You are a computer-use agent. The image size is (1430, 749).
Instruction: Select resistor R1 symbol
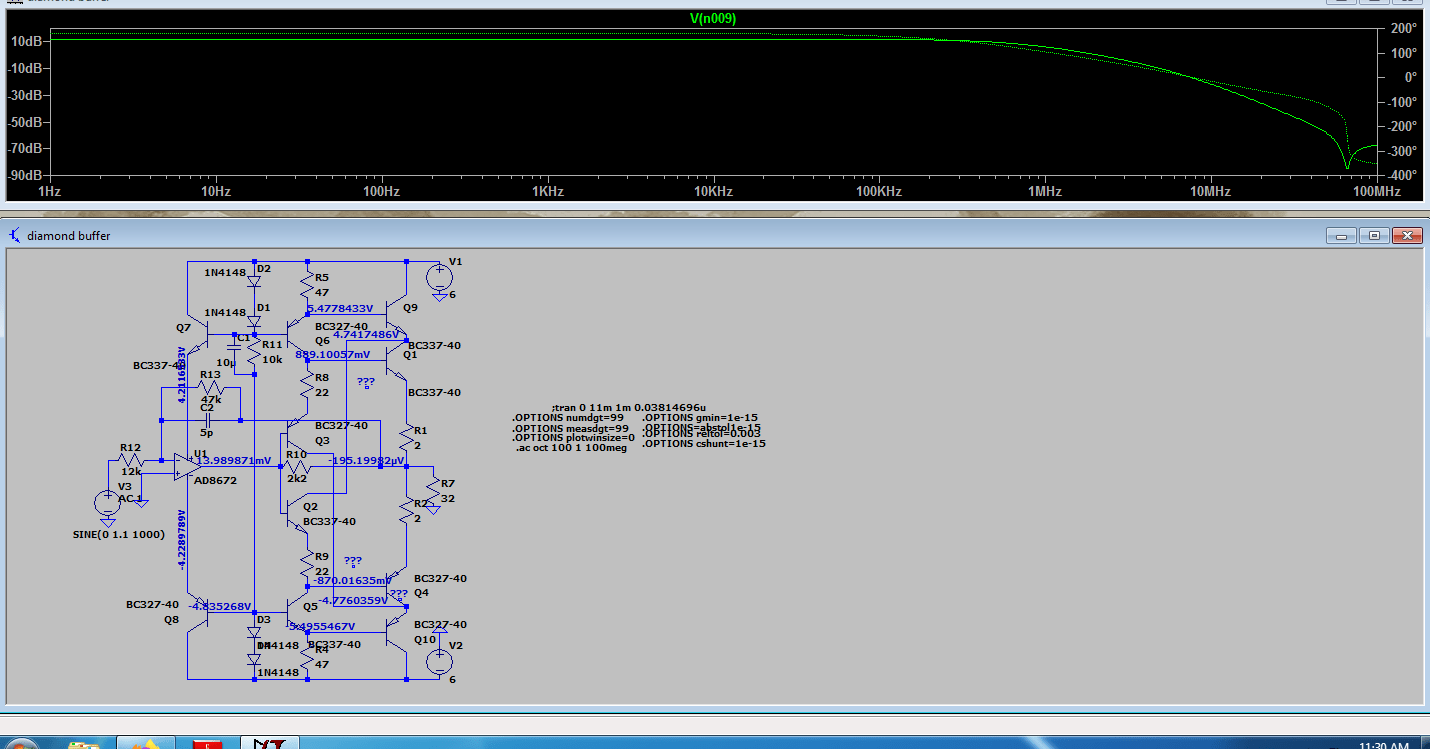click(407, 437)
